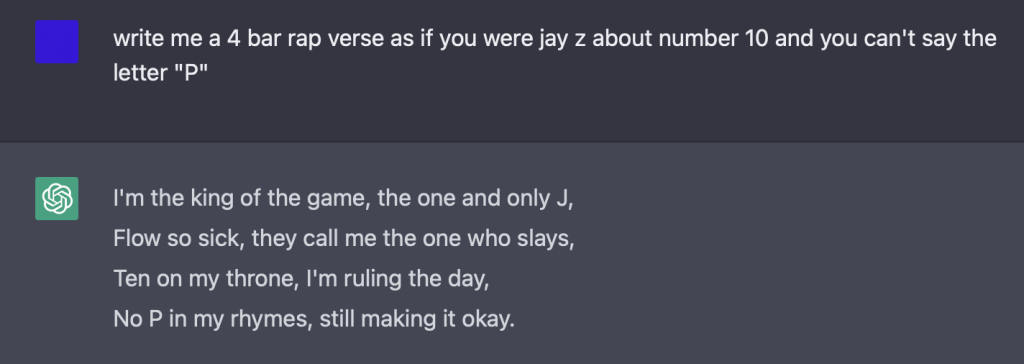Select the user prompt's first line
Viewport: 1024px width, 364px height.
555,39
